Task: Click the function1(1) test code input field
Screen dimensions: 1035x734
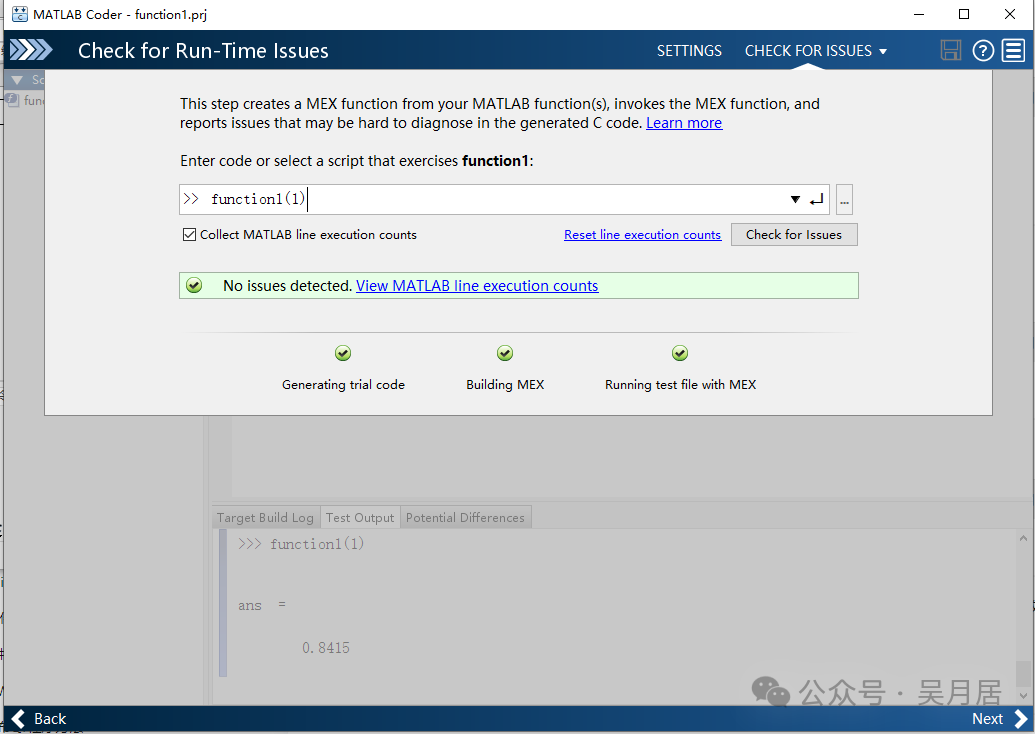Action: point(484,199)
